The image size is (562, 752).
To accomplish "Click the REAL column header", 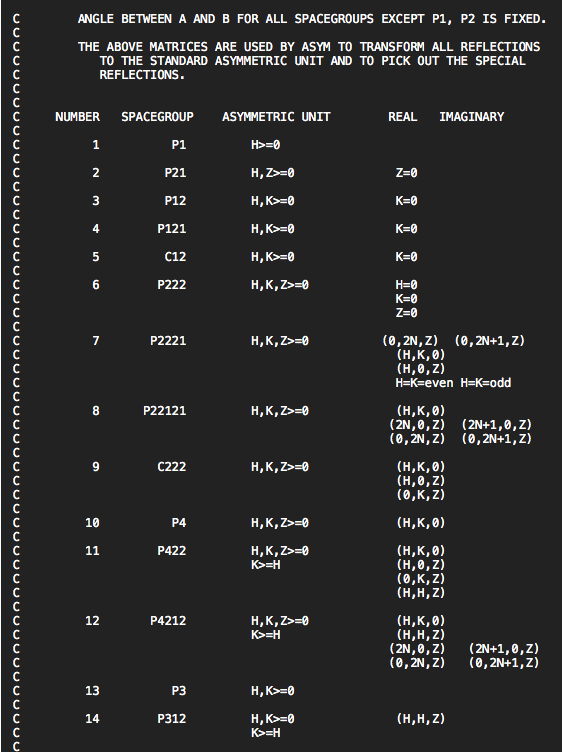I will pyautogui.click(x=402, y=117).
